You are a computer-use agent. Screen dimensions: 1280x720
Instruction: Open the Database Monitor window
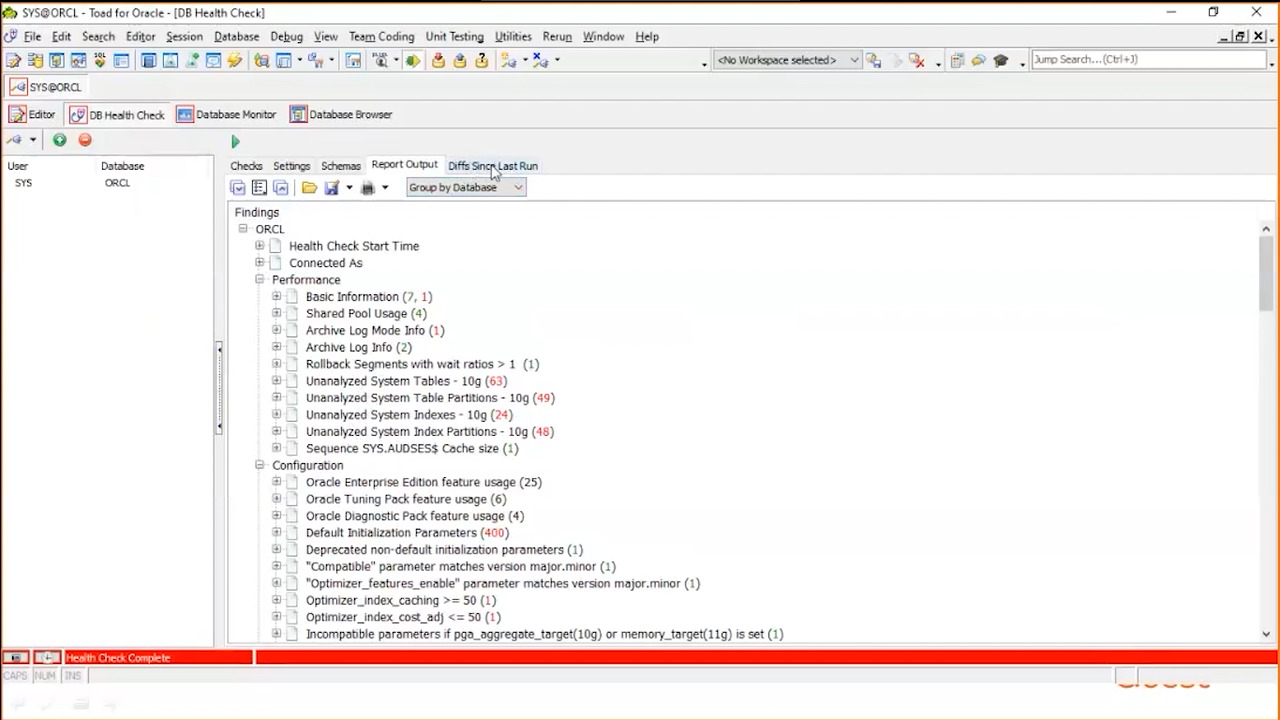tap(226, 114)
